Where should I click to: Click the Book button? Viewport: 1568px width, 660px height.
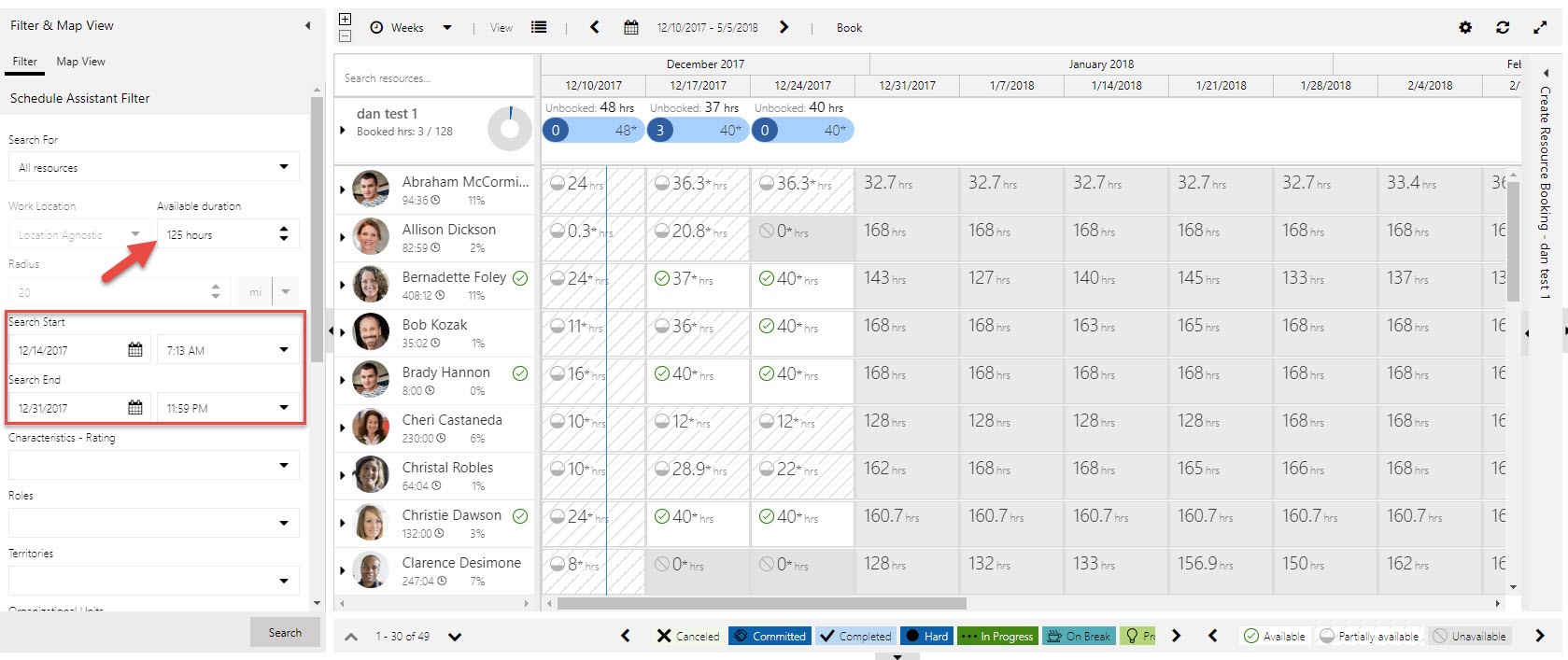(849, 28)
